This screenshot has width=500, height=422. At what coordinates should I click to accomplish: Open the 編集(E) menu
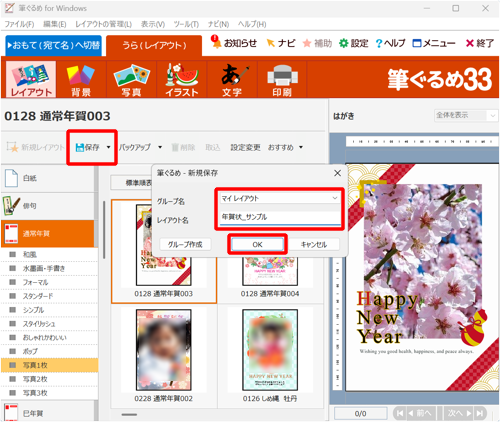pos(55,24)
